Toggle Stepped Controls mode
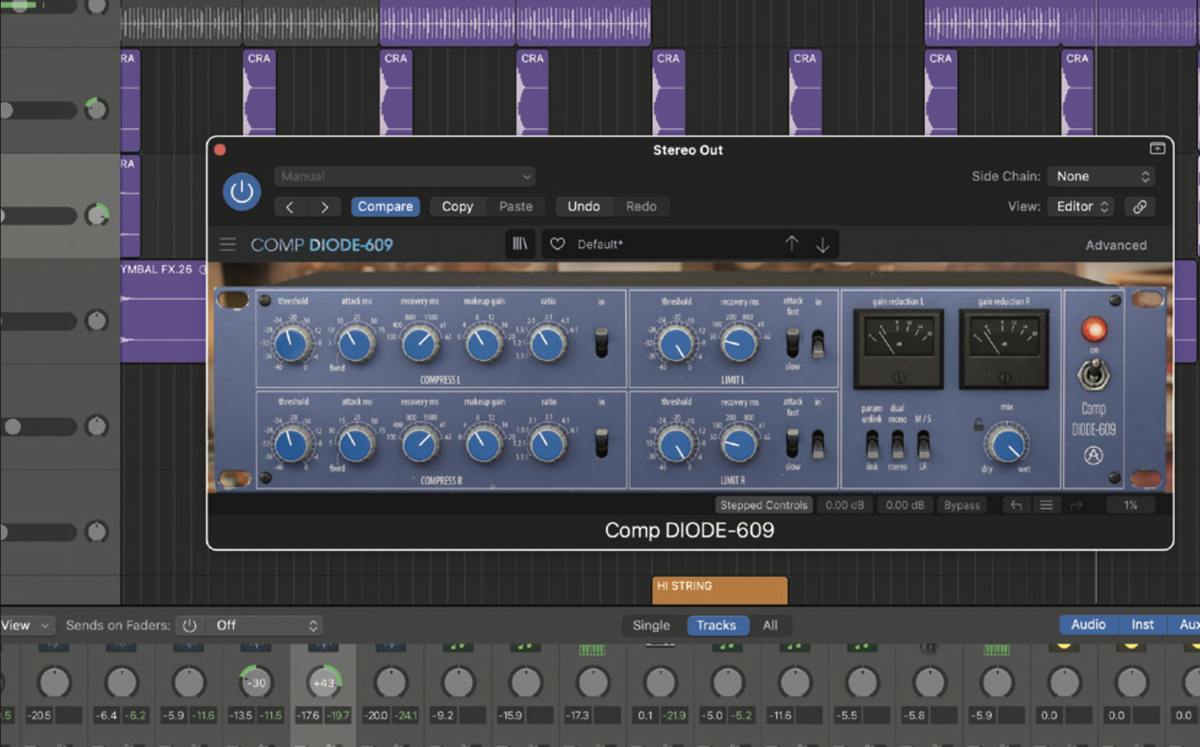This screenshot has width=1200, height=747. [763, 505]
